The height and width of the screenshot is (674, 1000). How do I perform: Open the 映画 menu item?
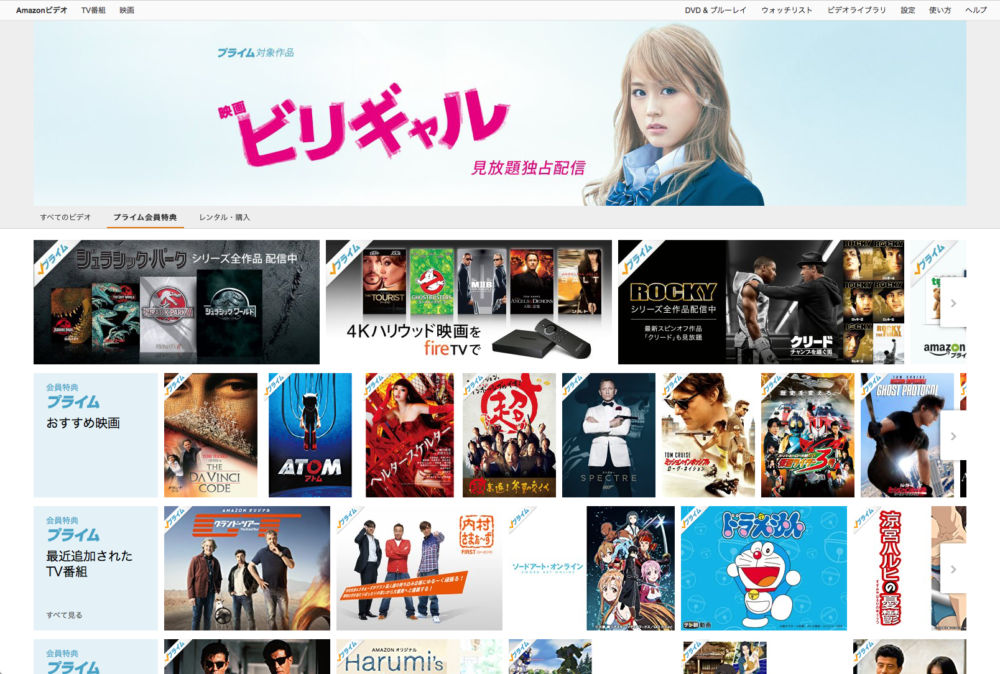pyautogui.click(x=127, y=10)
